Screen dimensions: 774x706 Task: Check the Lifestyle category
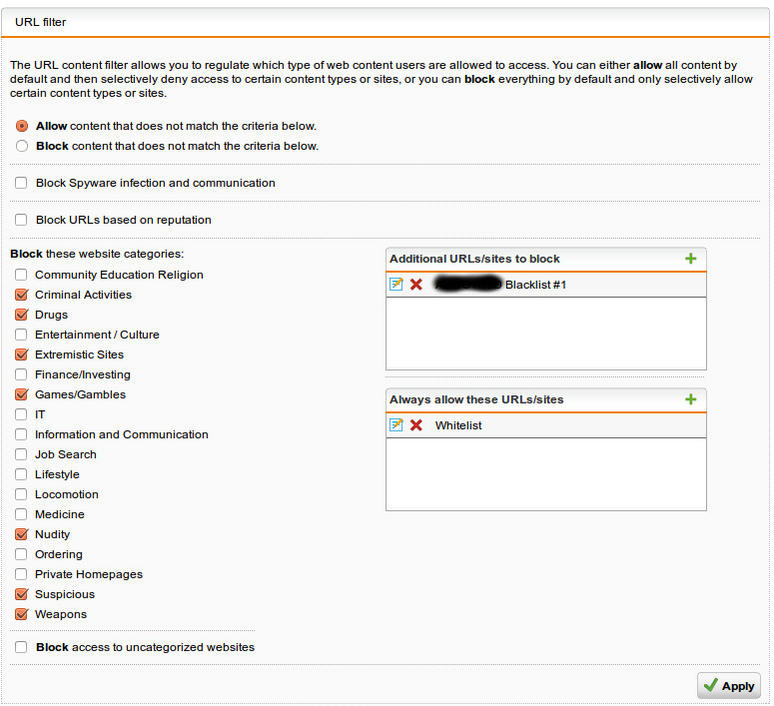(x=21, y=474)
